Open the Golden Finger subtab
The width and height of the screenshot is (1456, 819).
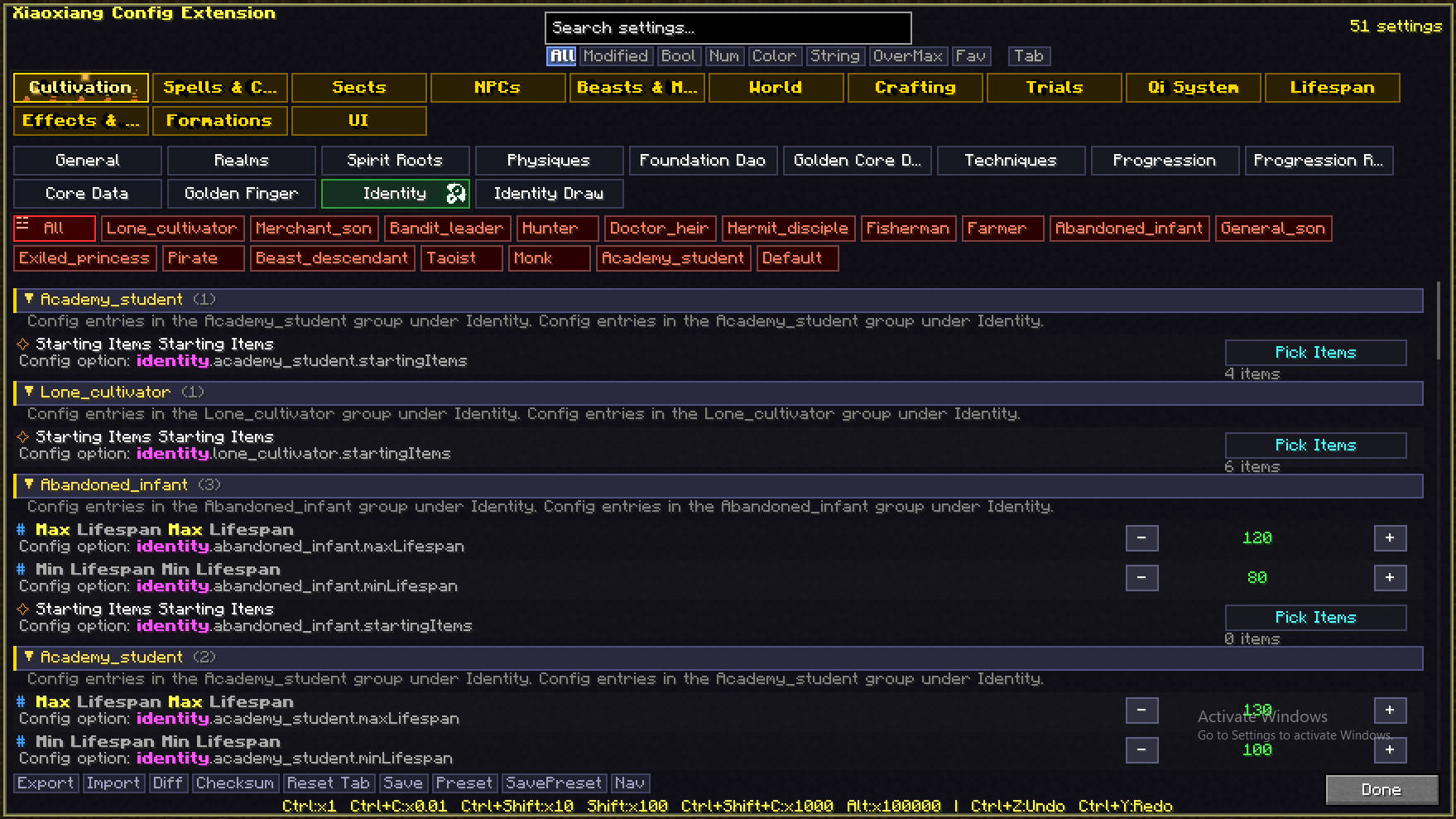coord(242,194)
